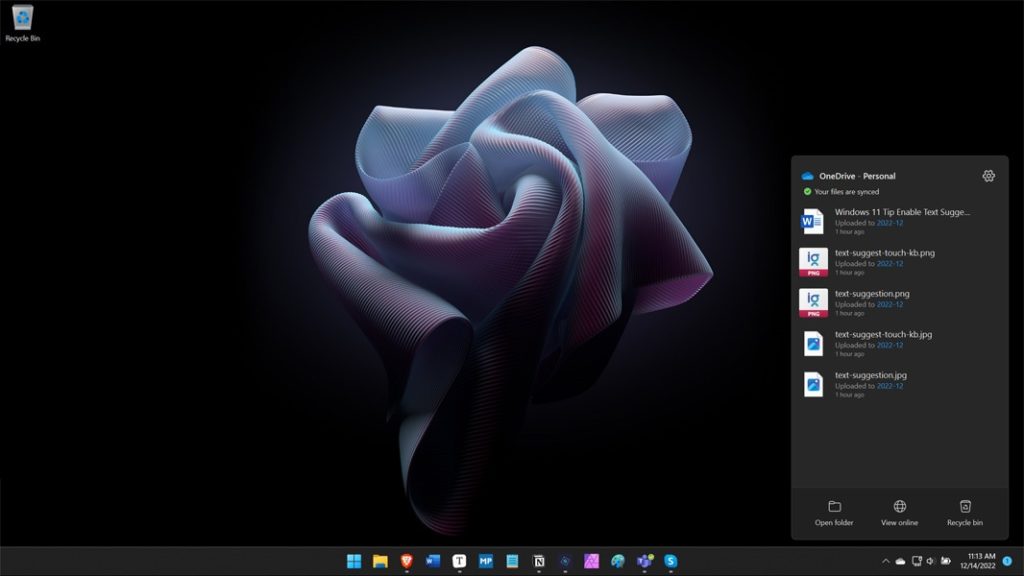Open Notion from taskbar
Image resolution: width=1024 pixels, height=576 pixels.
coord(539,561)
